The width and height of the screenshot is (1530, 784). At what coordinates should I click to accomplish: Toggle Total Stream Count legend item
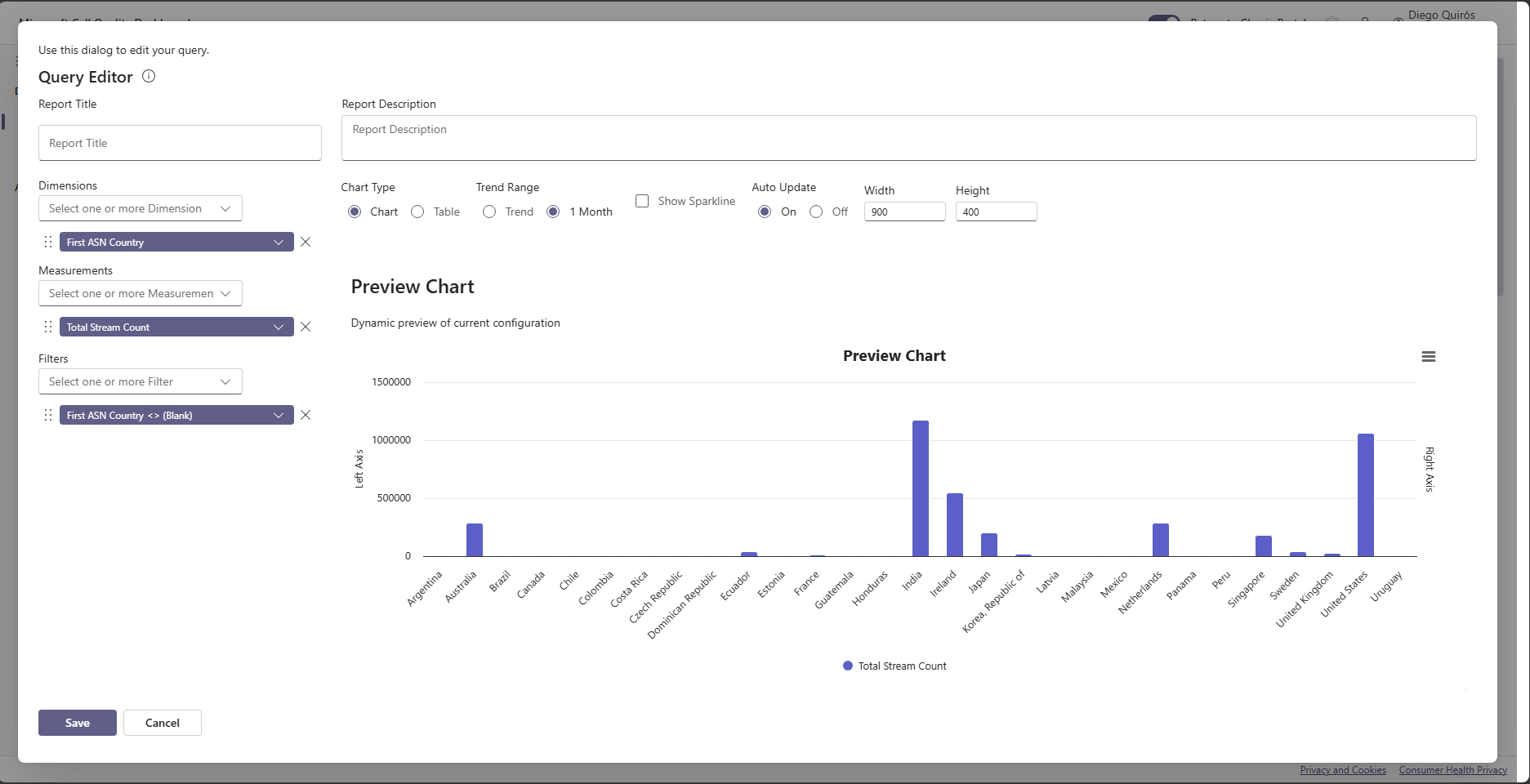894,666
